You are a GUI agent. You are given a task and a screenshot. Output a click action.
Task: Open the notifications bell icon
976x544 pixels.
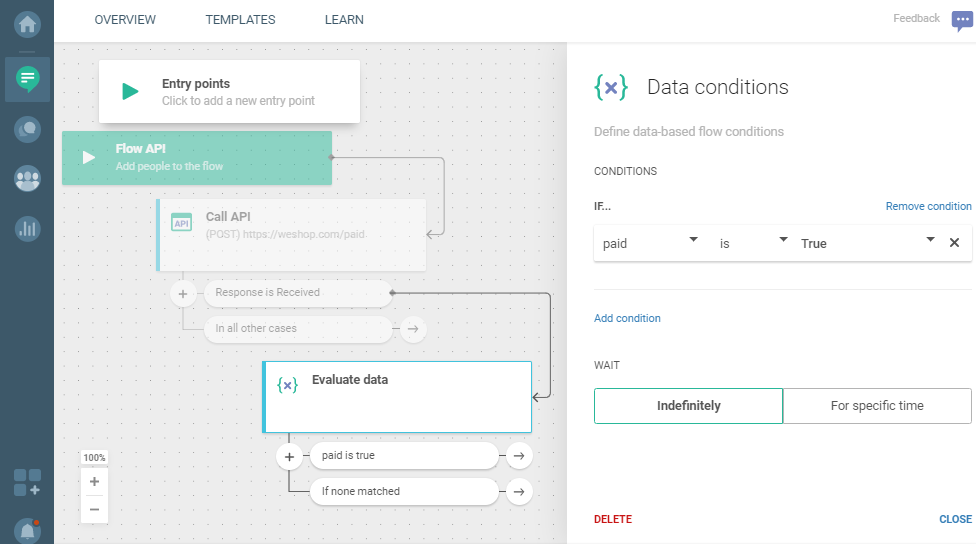tap(27, 530)
